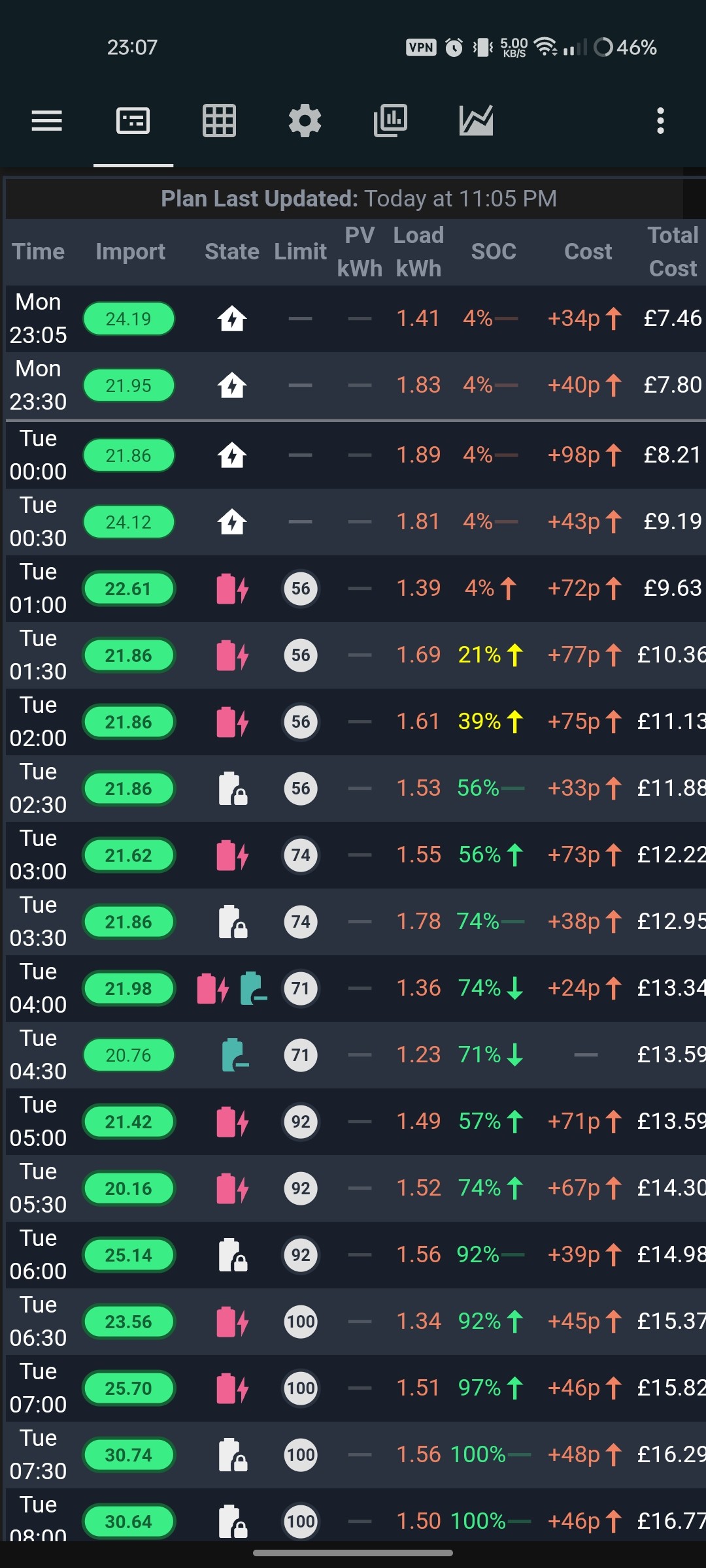Open the line graph trends icon
The width and height of the screenshot is (706, 1568).
pyautogui.click(x=476, y=121)
